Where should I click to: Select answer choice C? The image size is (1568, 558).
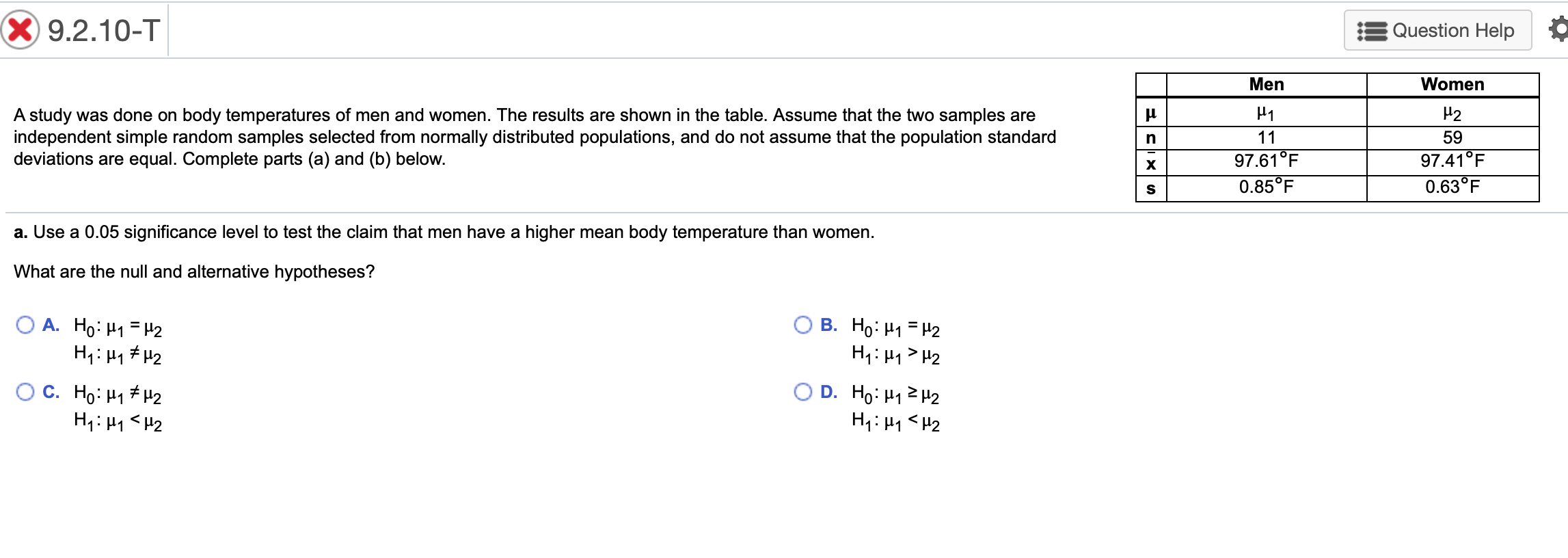point(25,393)
